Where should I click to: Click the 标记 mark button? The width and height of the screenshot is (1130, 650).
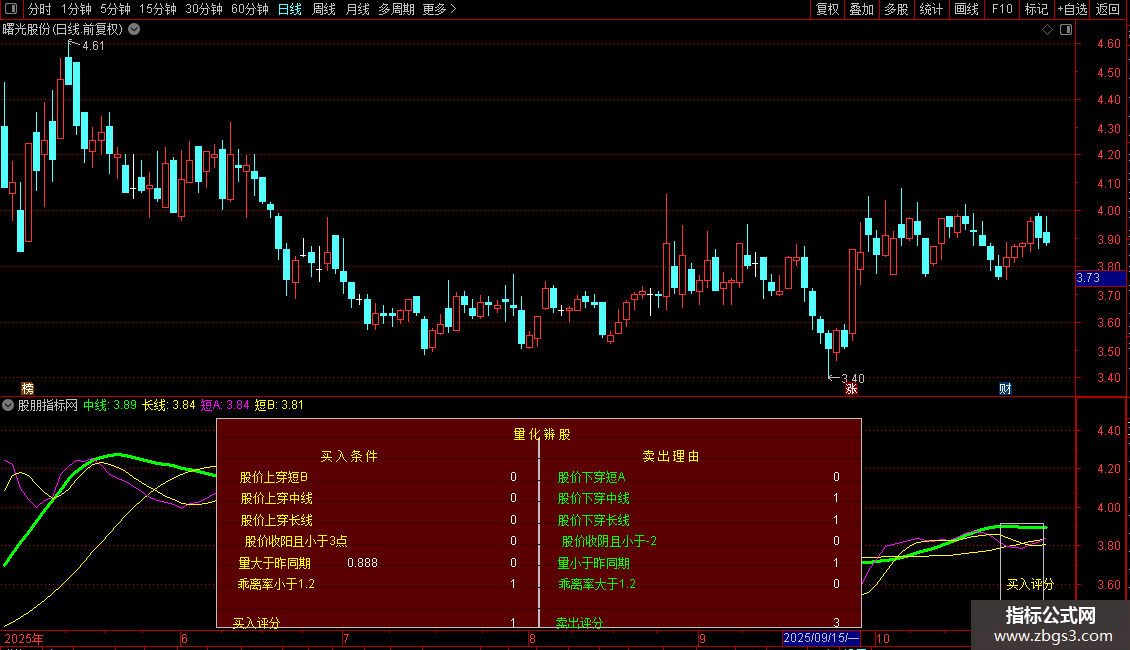1036,9
